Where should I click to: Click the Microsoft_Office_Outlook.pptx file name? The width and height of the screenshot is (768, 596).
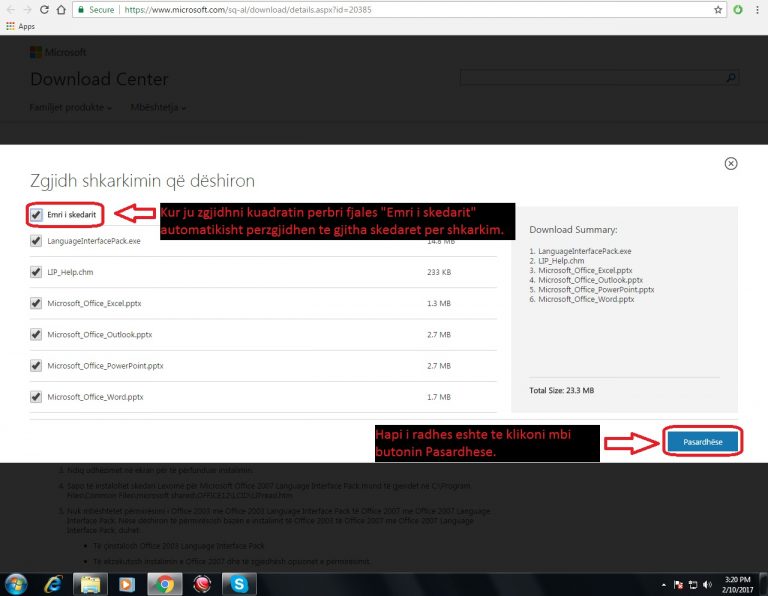click(x=99, y=335)
